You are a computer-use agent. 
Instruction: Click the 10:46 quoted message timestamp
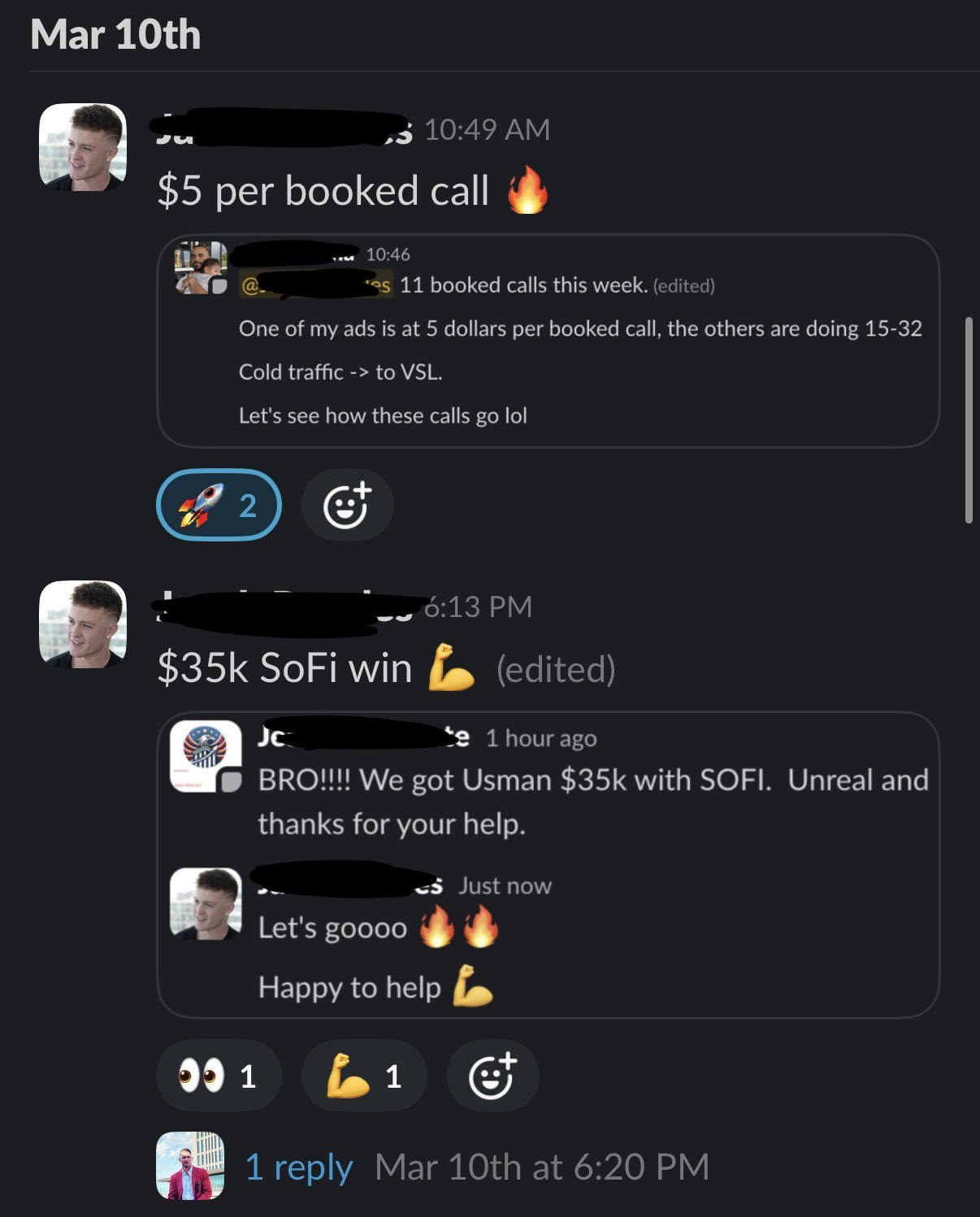click(x=388, y=254)
